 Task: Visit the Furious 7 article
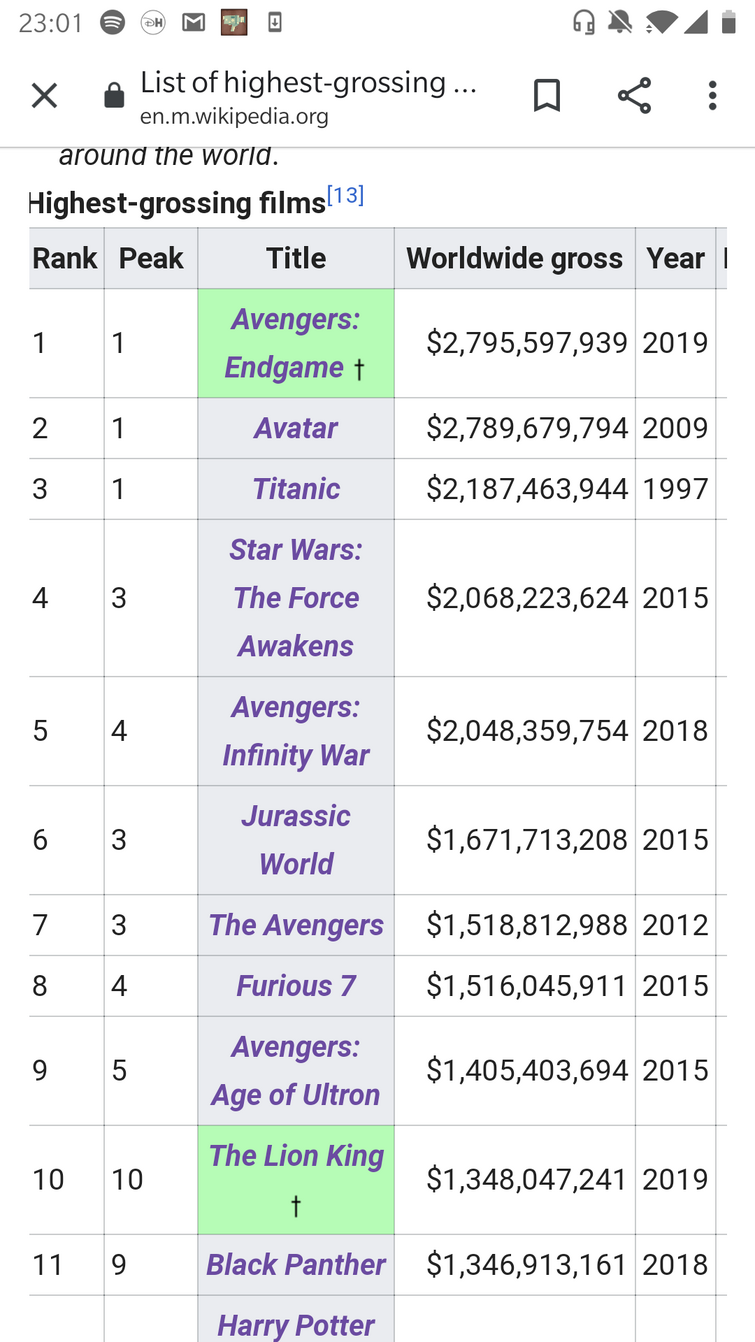pyautogui.click(x=296, y=986)
